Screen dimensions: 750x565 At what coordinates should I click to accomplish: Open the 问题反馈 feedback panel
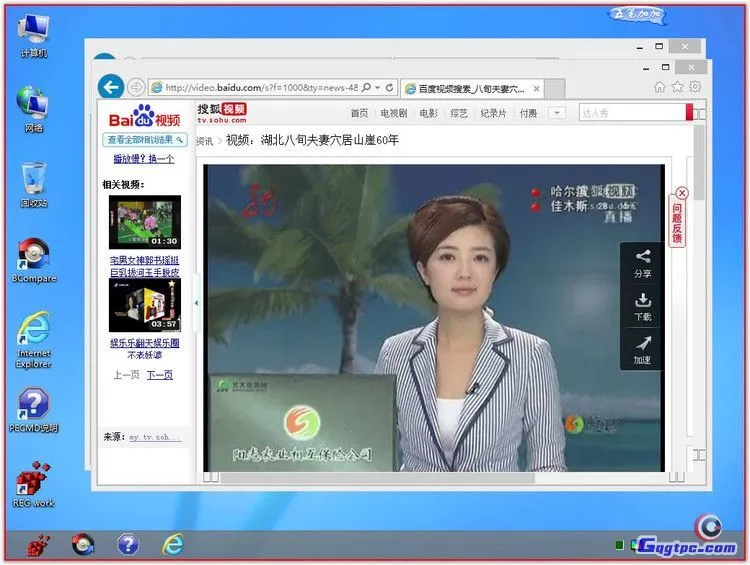[x=677, y=223]
